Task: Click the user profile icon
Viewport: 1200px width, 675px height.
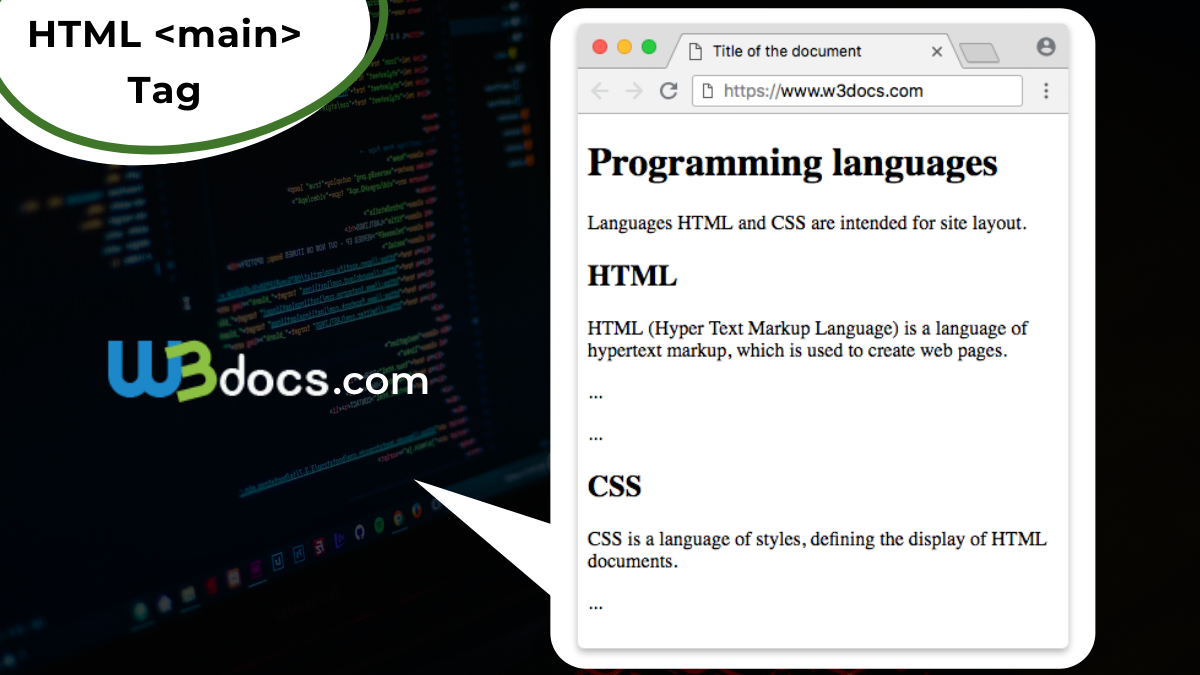Action: [1046, 47]
